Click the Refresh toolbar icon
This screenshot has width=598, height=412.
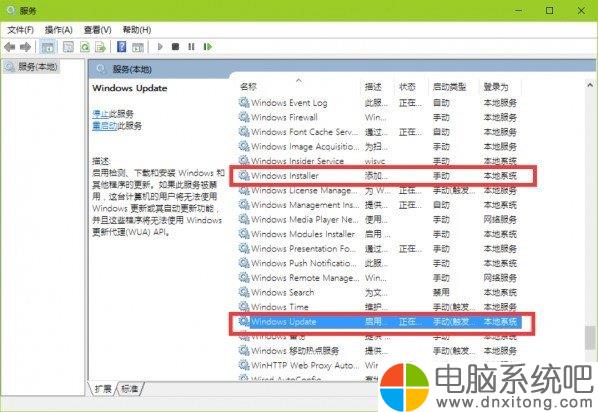[x=85, y=47]
